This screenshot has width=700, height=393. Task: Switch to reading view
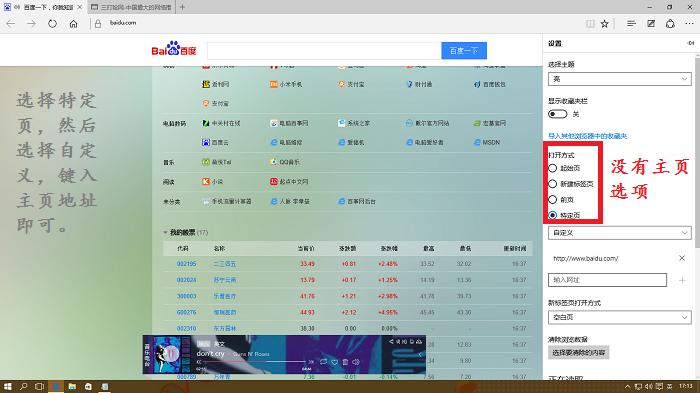pos(590,24)
